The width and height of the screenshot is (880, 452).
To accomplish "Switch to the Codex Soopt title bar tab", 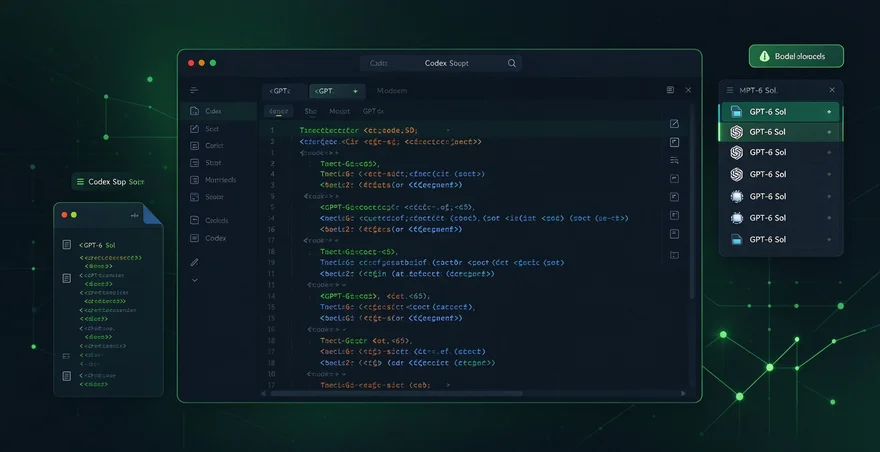I will tap(447, 63).
